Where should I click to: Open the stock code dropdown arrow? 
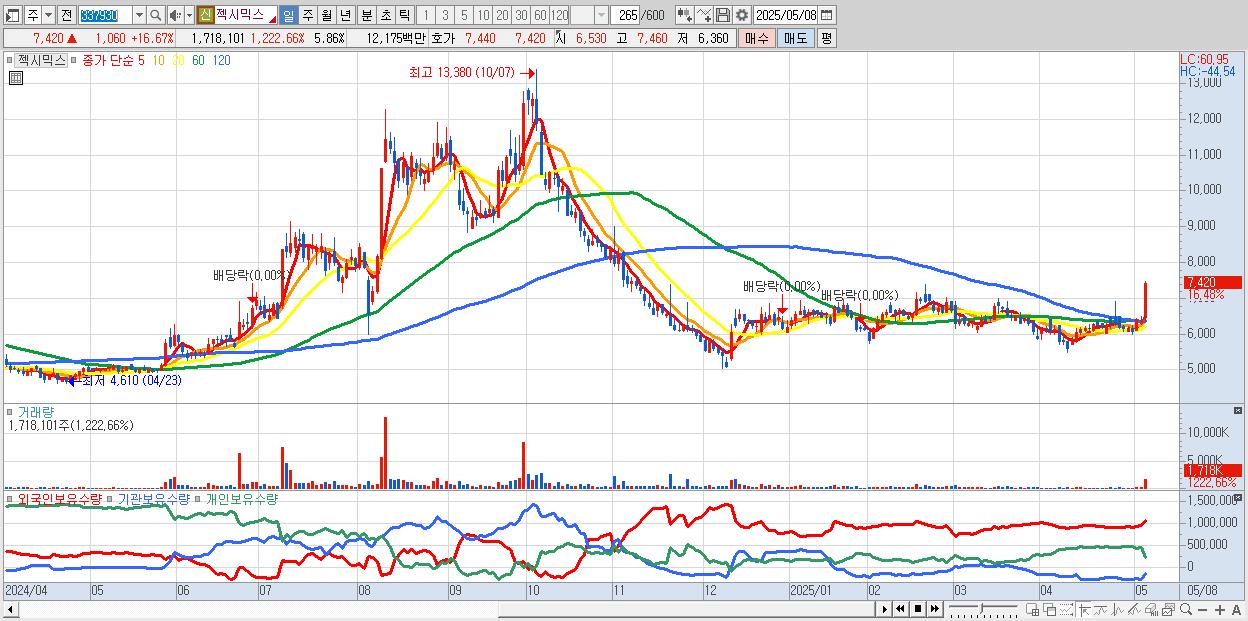click(140, 15)
